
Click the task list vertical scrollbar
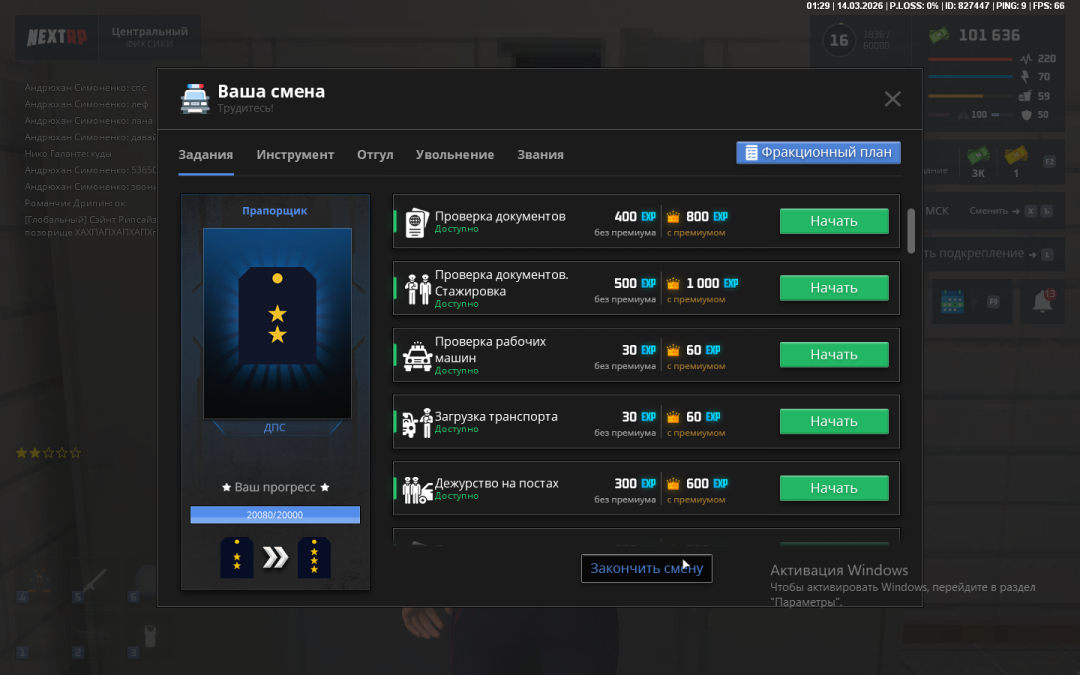coord(910,230)
